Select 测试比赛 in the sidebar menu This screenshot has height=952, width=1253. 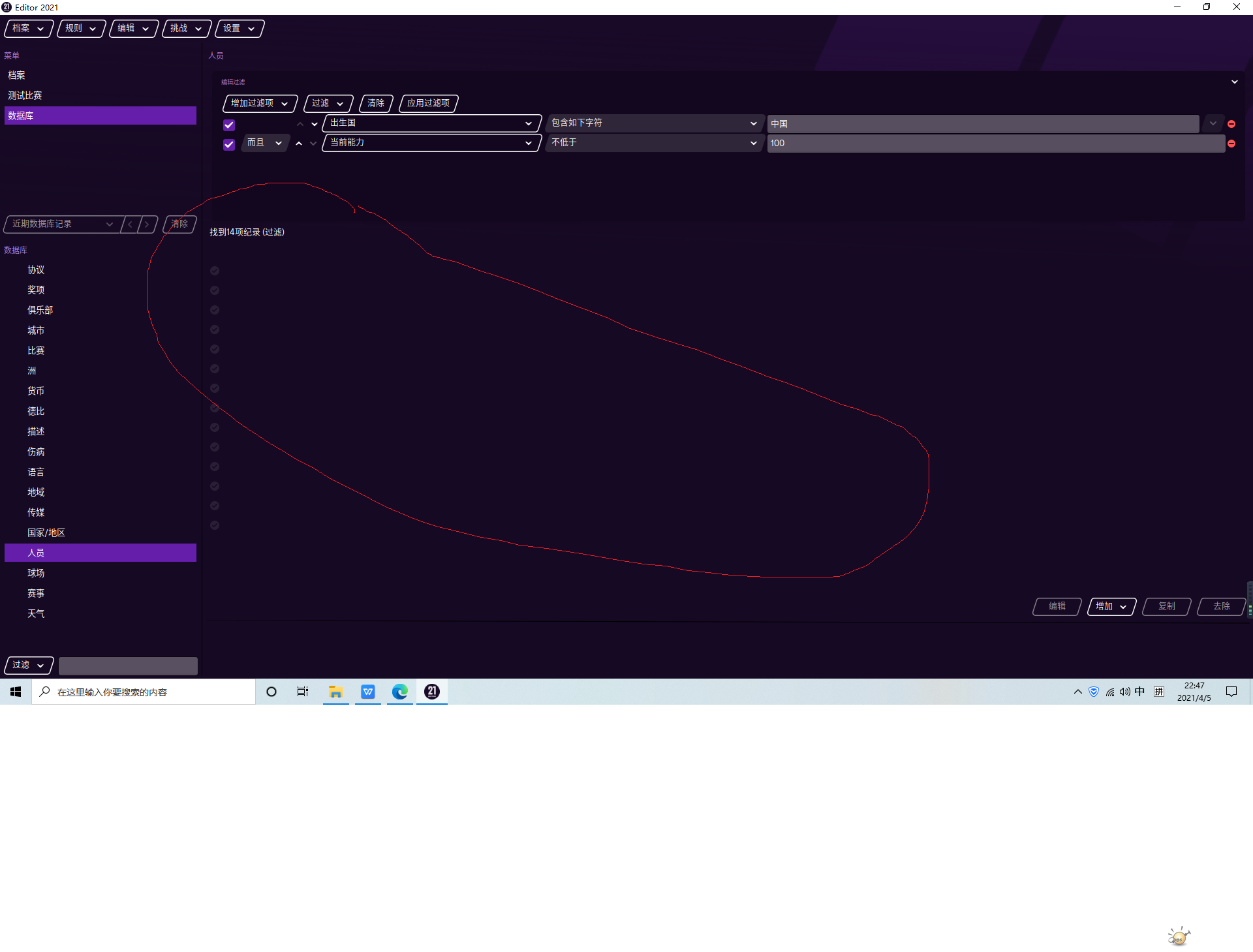coord(101,96)
